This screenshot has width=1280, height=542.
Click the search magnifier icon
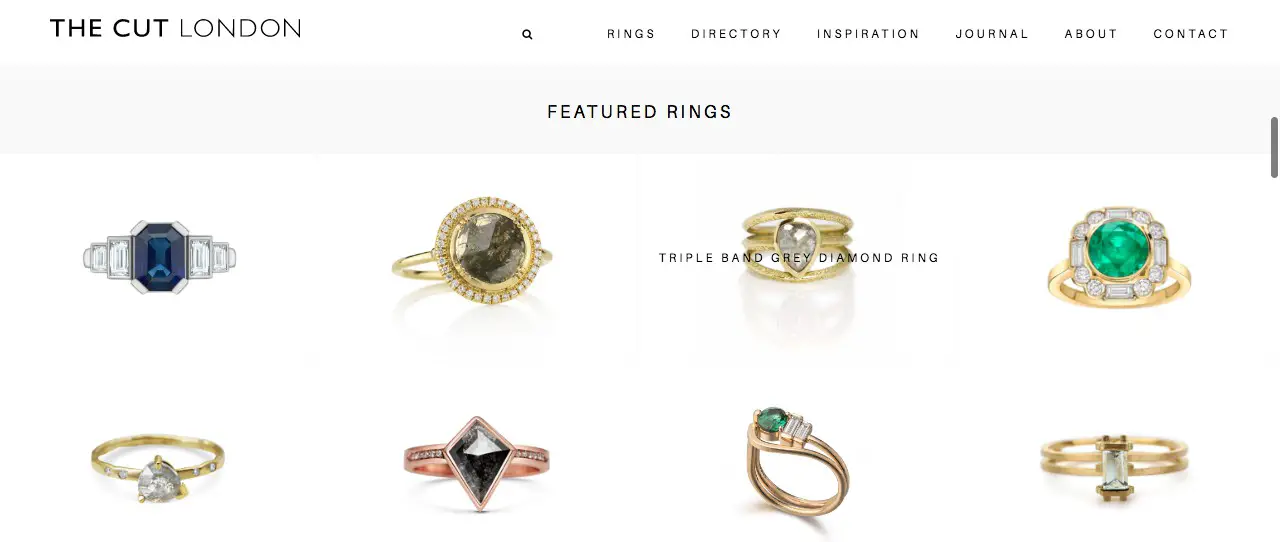527,34
